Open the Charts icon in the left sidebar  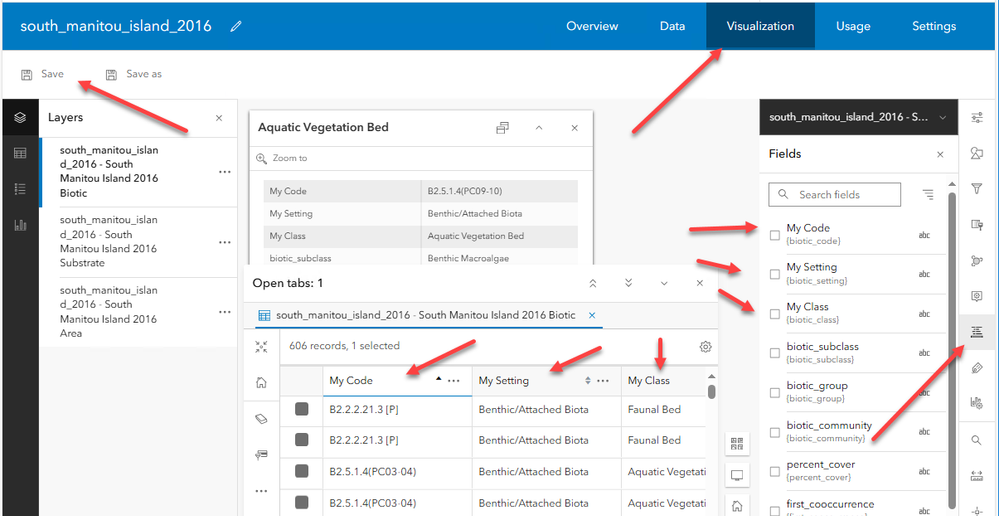coord(19,224)
